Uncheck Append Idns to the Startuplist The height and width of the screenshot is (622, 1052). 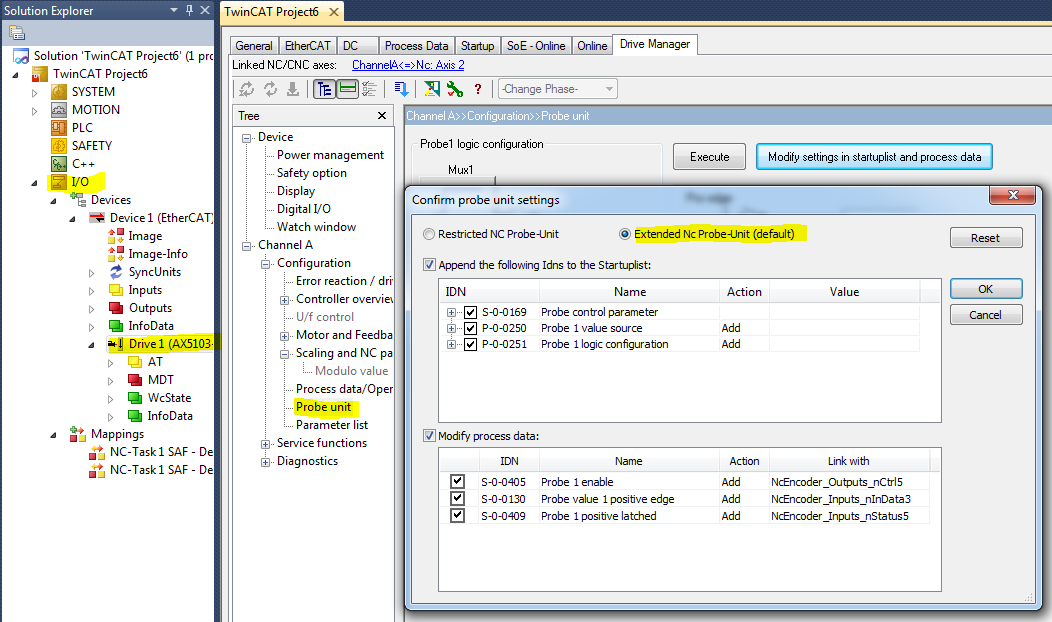click(429, 265)
